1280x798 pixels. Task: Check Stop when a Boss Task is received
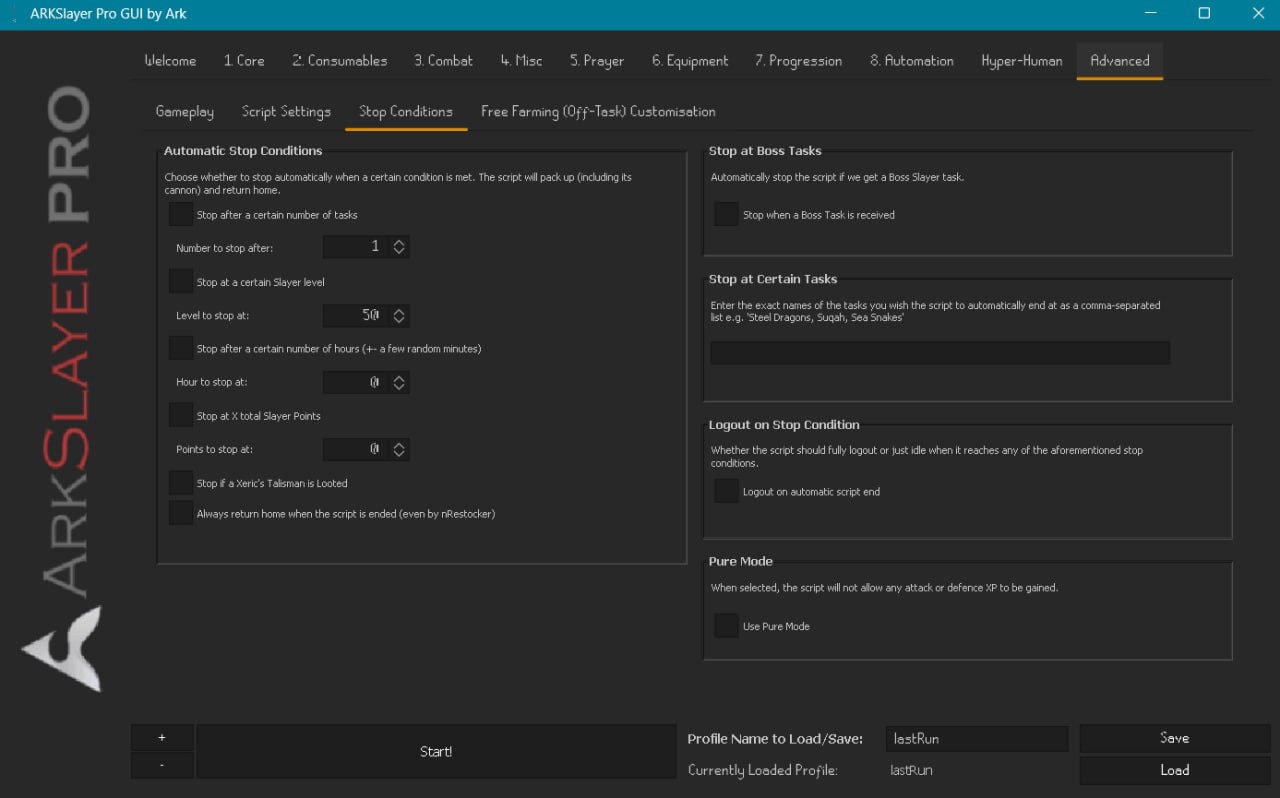pos(727,215)
